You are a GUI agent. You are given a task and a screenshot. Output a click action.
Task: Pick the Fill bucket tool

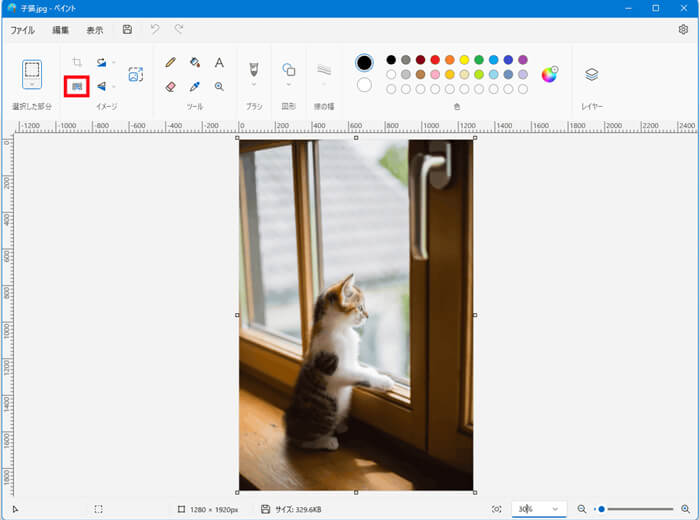point(195,63)
